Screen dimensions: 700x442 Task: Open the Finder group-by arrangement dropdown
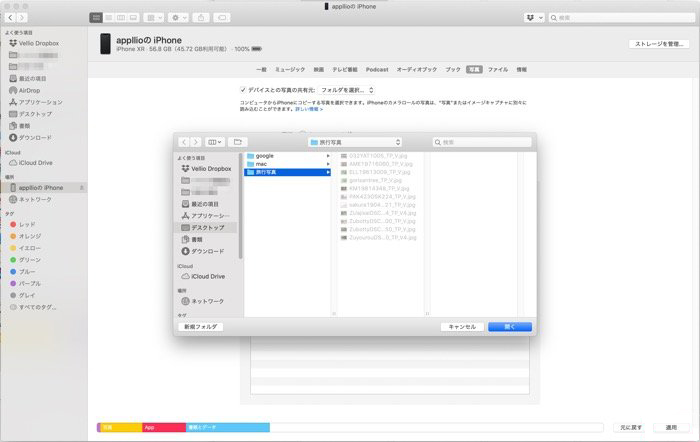[x=154, y=17]
